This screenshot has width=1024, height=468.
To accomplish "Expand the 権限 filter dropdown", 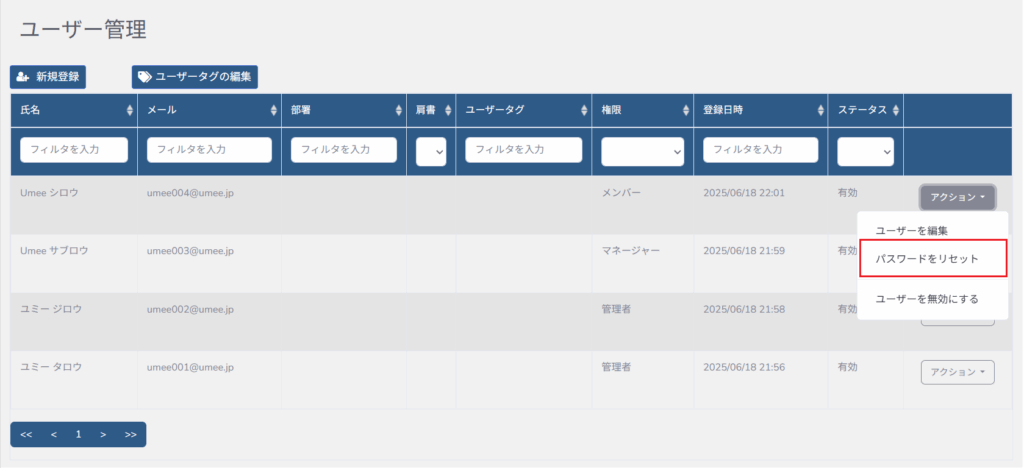I will pos(642,151).
